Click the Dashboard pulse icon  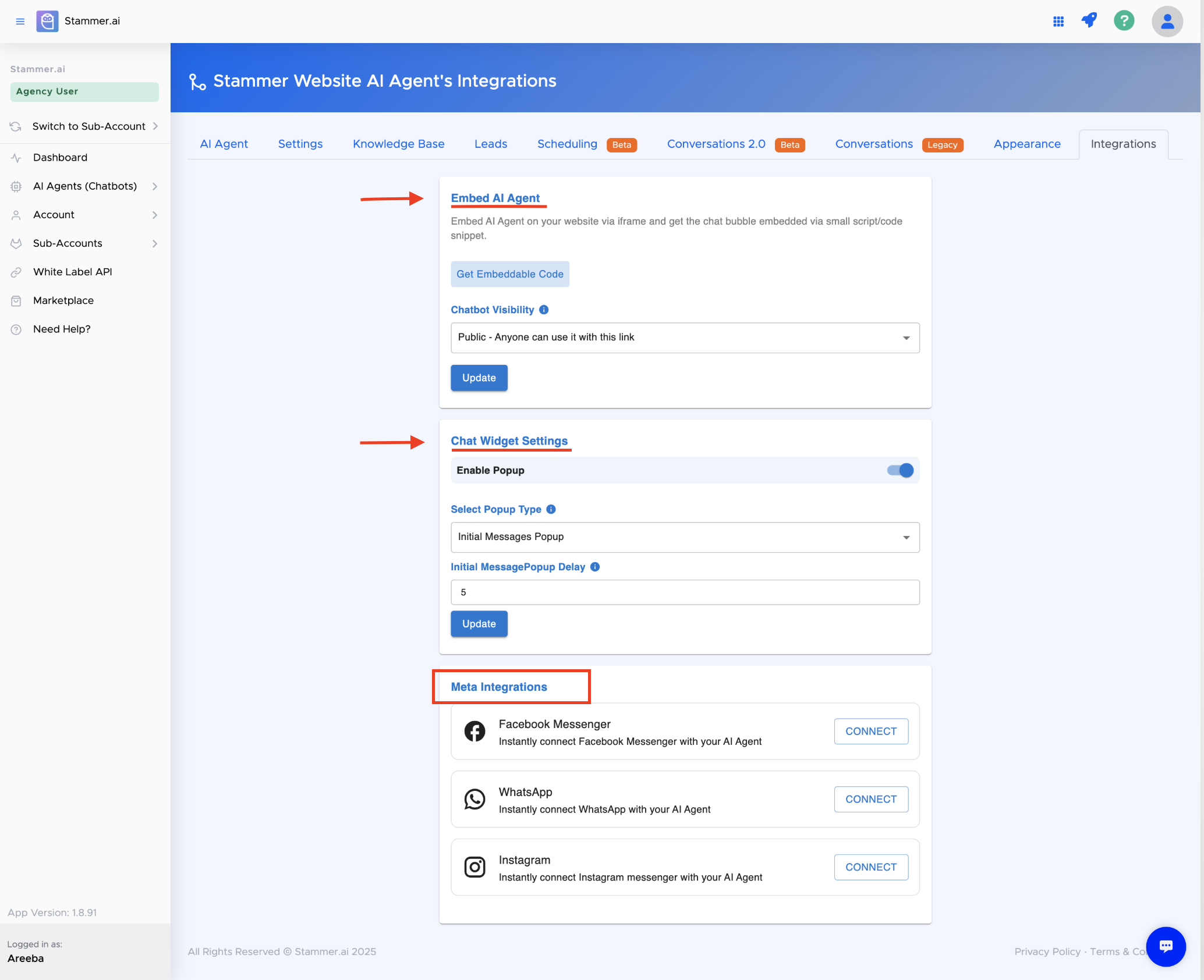[16, 158]
